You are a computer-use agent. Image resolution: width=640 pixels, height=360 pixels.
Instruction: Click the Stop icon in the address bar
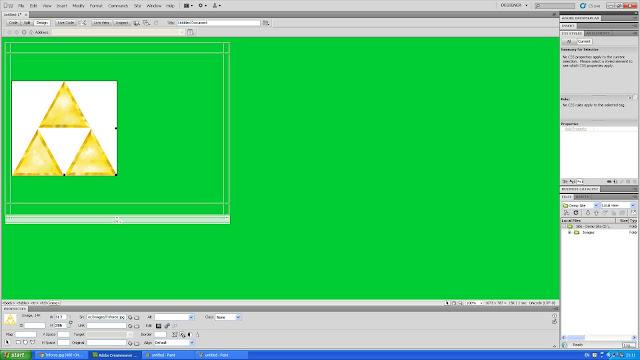pyautogui.click(x=24, y=32)
